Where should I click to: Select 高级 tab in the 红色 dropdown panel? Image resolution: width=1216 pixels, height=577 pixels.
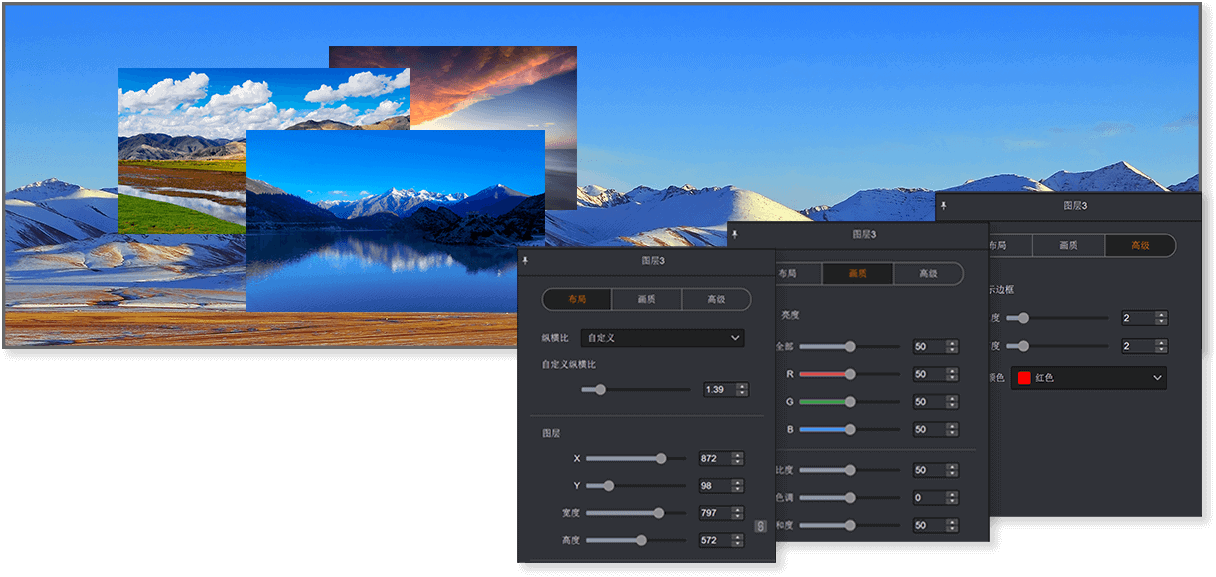1140,245
